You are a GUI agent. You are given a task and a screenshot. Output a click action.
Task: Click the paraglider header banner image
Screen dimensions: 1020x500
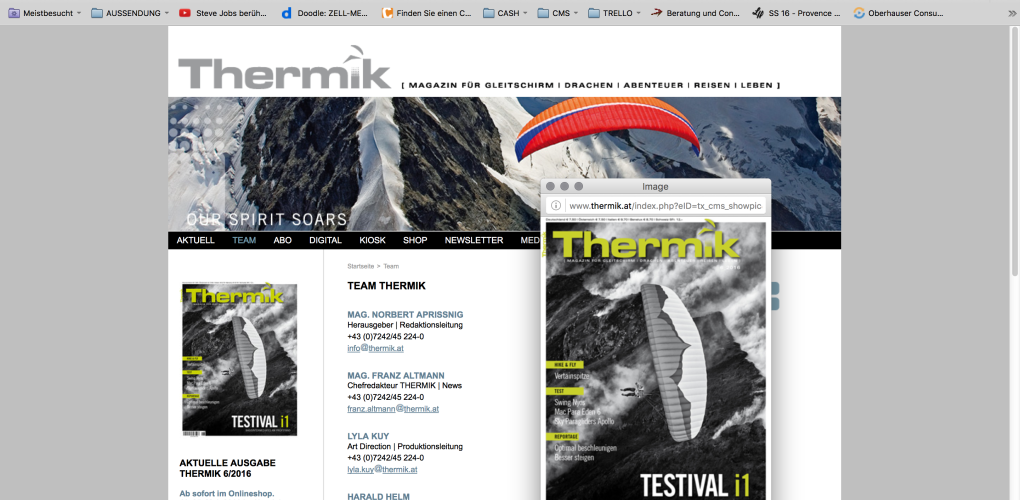(x=504, y=164)
